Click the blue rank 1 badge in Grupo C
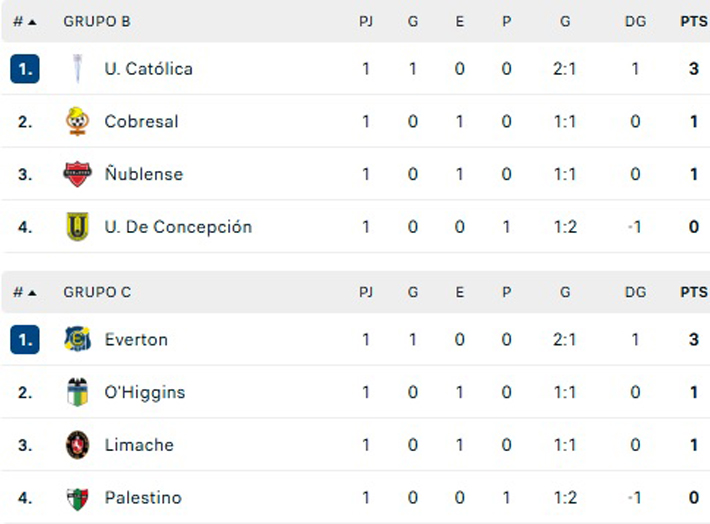 point(25,340)
